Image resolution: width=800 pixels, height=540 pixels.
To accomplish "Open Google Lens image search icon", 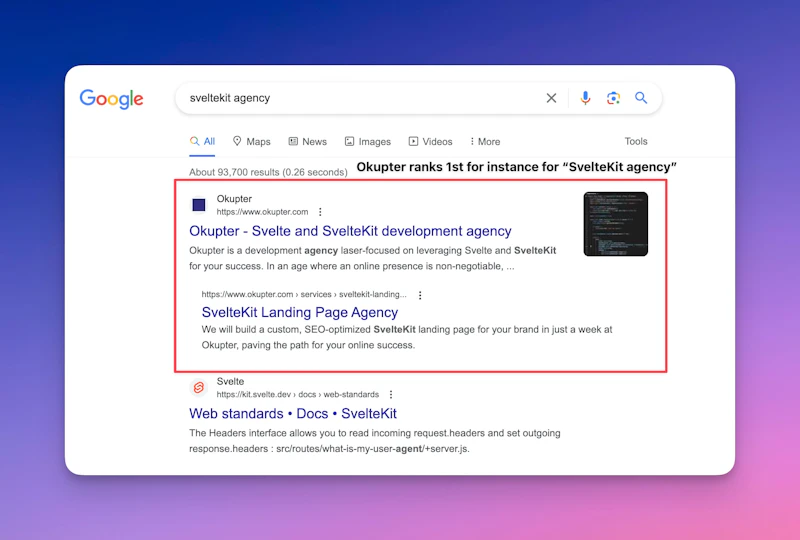I will click(613, 98).
